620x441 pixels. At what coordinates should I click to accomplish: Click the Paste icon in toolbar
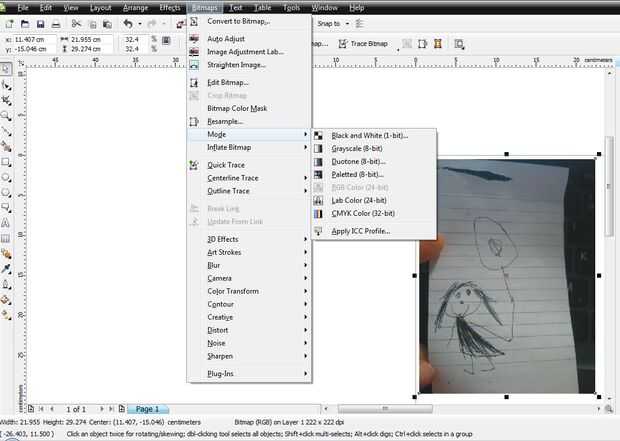[107, 25]
